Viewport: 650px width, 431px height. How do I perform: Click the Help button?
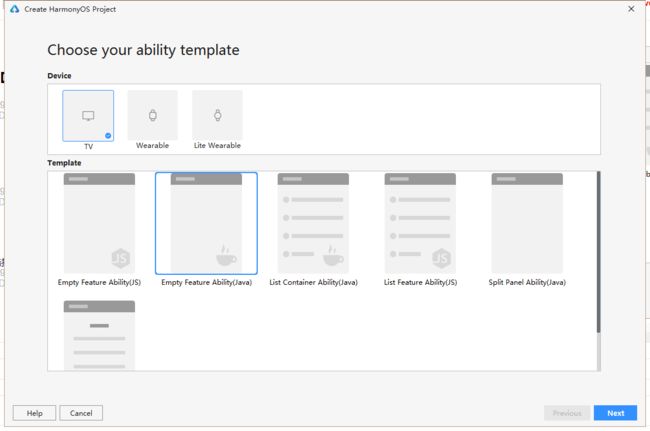[34, 413]
